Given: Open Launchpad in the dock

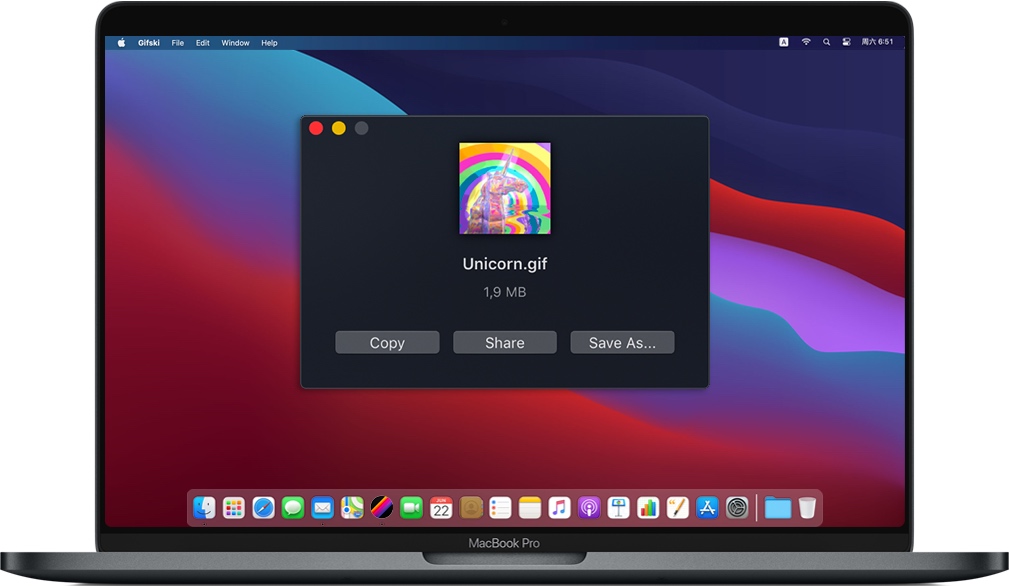Looking at the screenshot, I should [234, 508].
